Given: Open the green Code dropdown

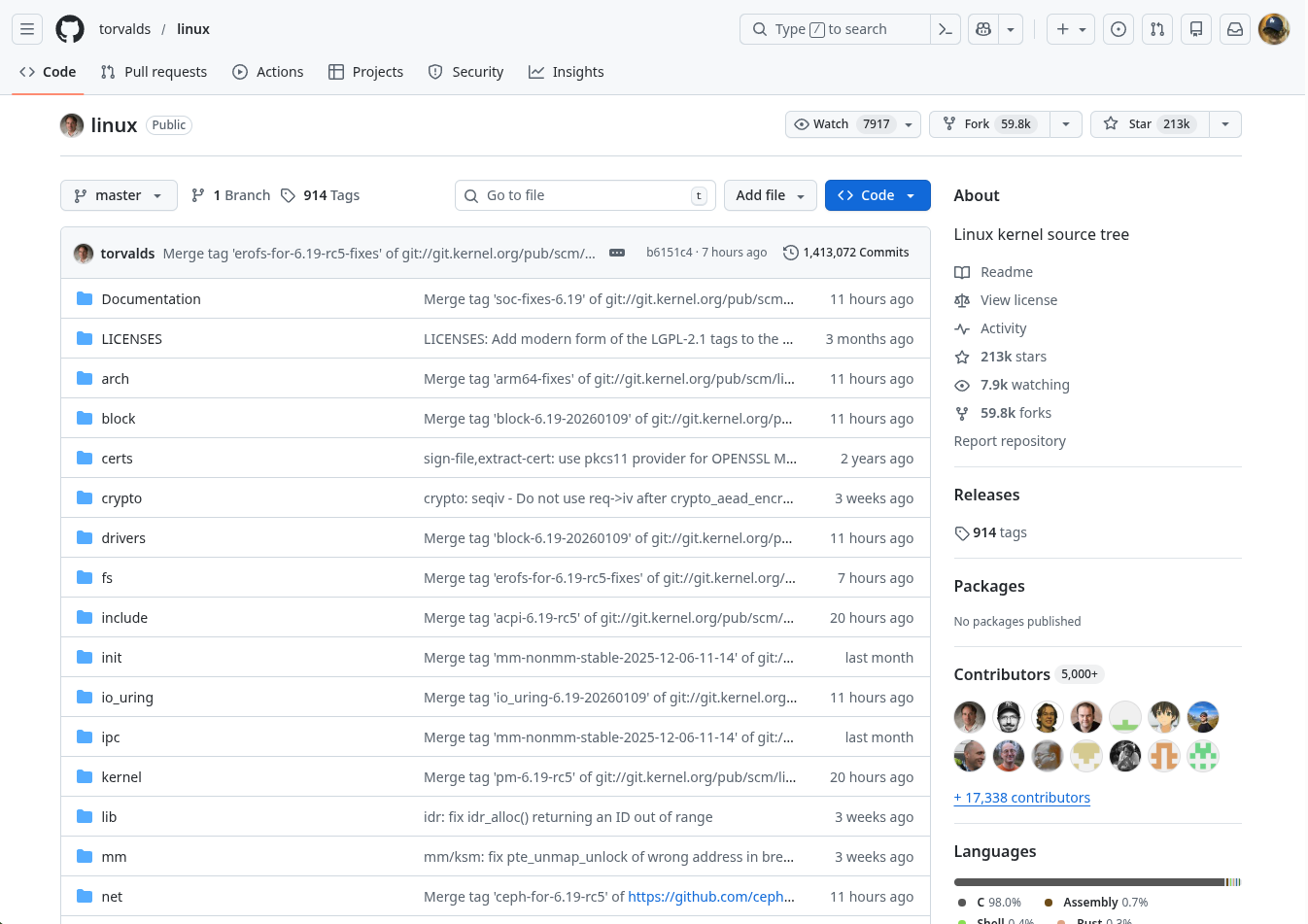Looking at the screenshot, I should (877, 195).
